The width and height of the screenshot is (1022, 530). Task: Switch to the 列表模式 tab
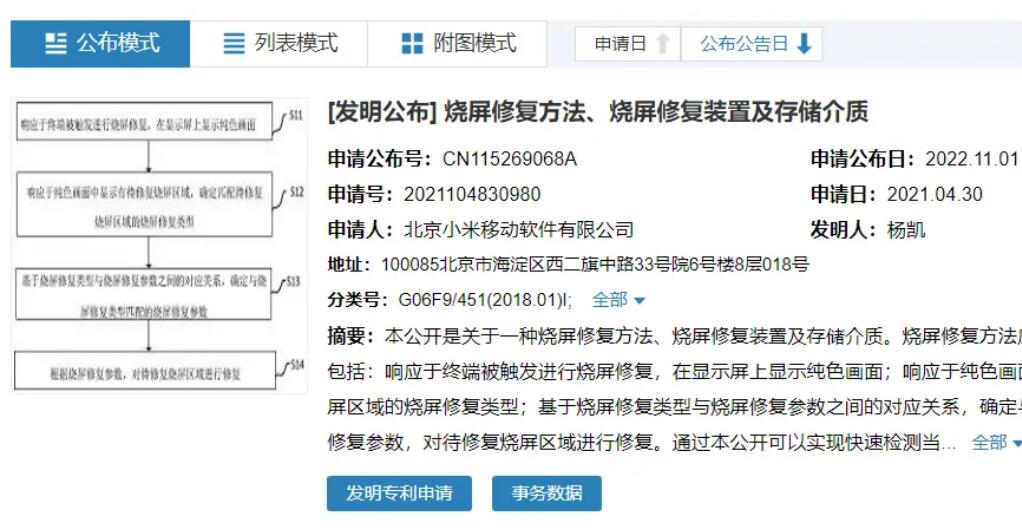296,44
